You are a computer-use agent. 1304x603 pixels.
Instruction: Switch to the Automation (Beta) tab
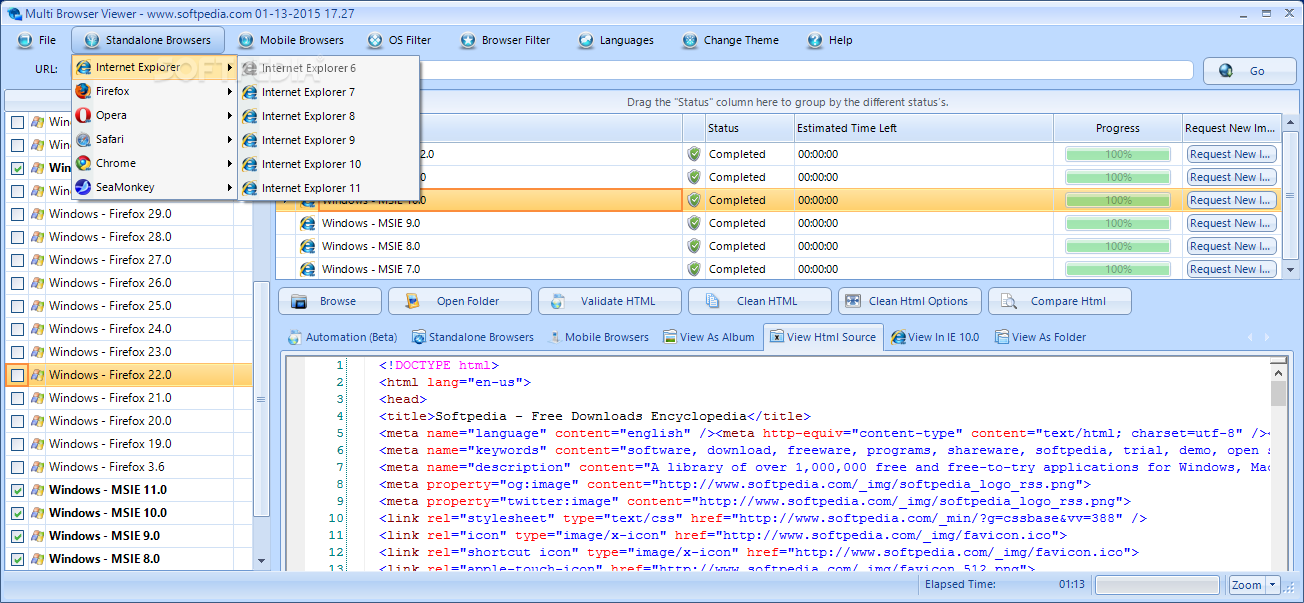click(x=342, y=337)
